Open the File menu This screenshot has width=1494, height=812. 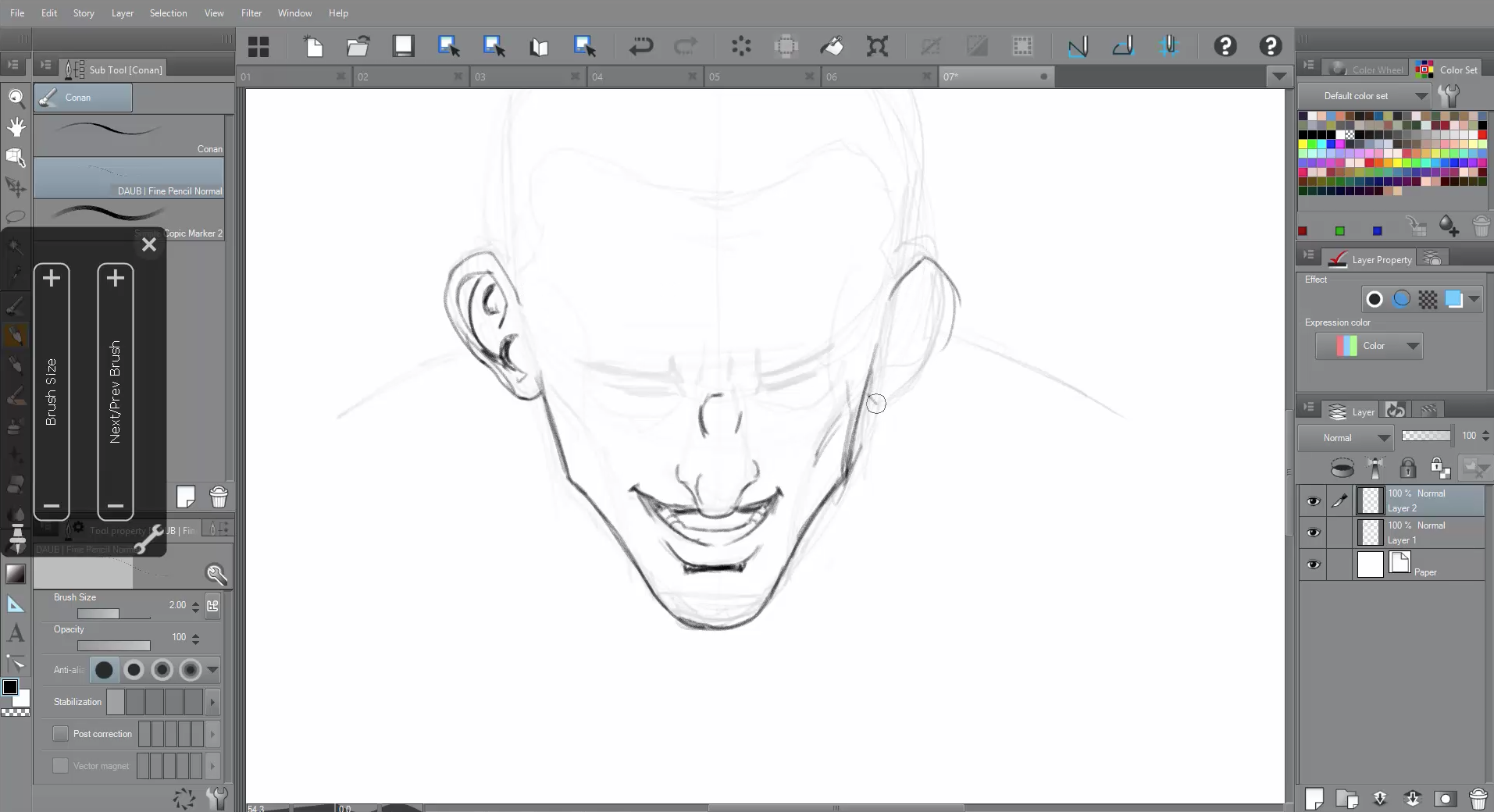pyautogui.click(x=17, y=12)
